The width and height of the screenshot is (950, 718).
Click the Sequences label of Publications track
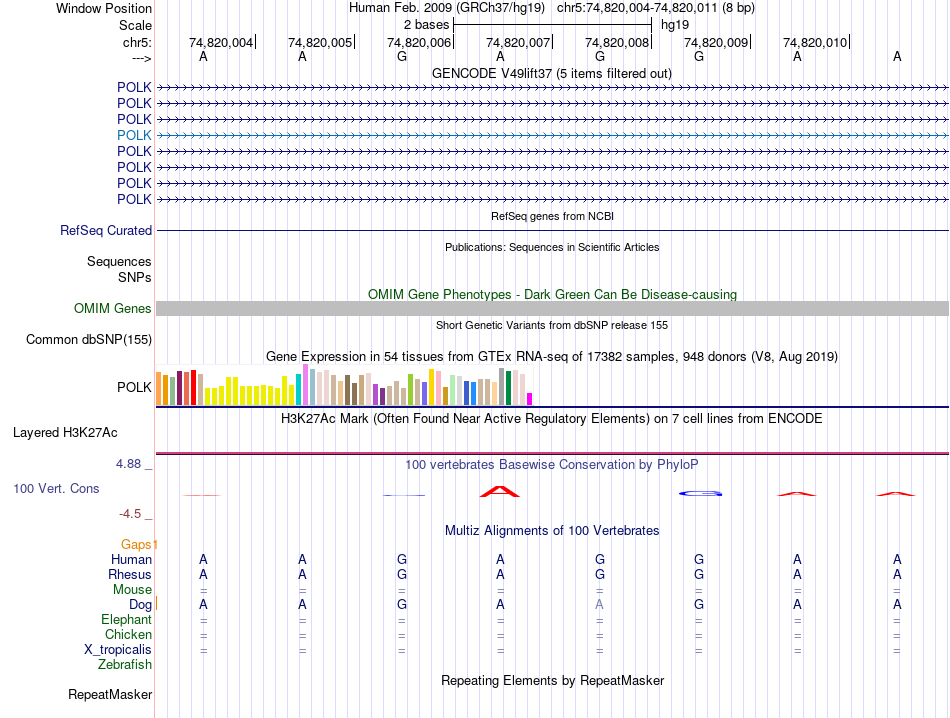pyautogui.click(x=119, y=261)
